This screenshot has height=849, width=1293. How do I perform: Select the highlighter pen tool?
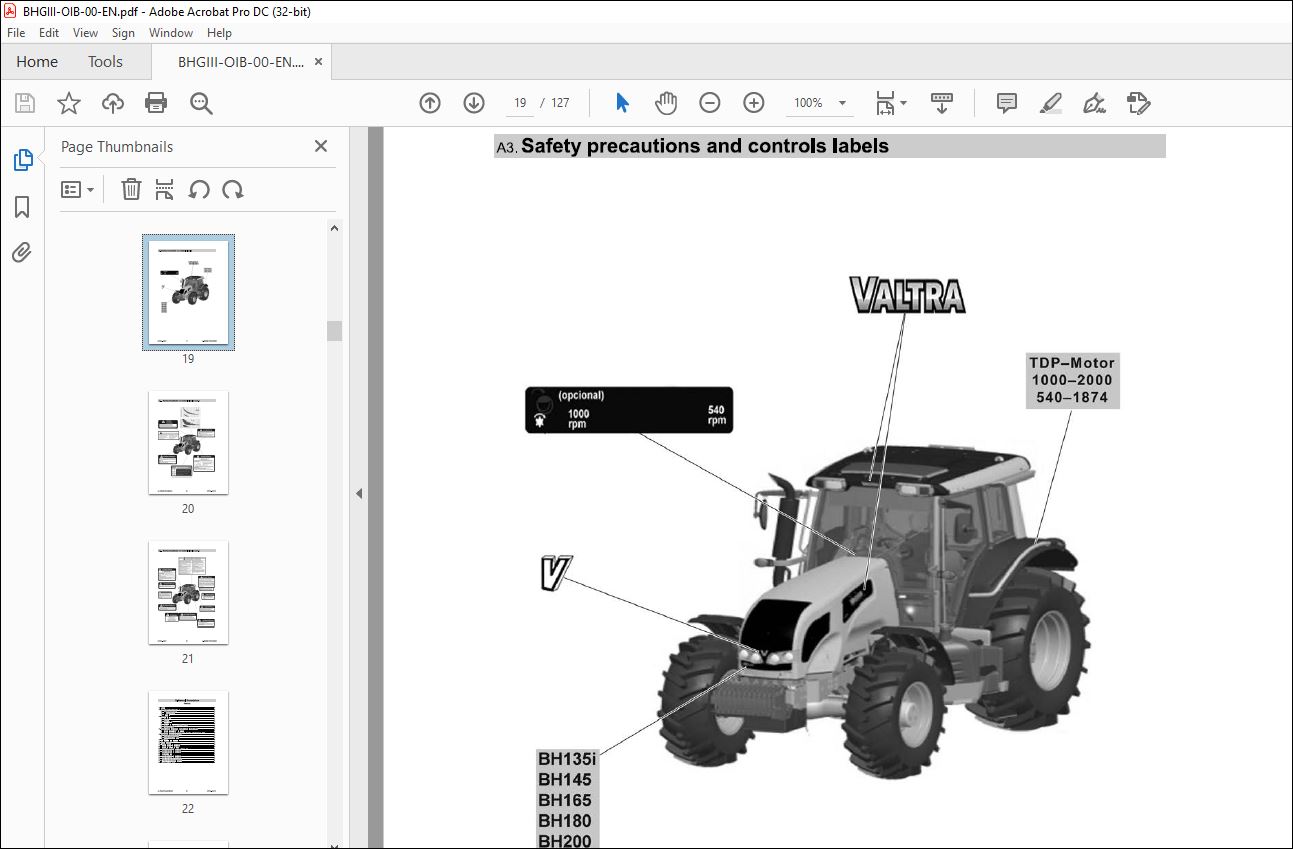click(x=1051, y=103)
